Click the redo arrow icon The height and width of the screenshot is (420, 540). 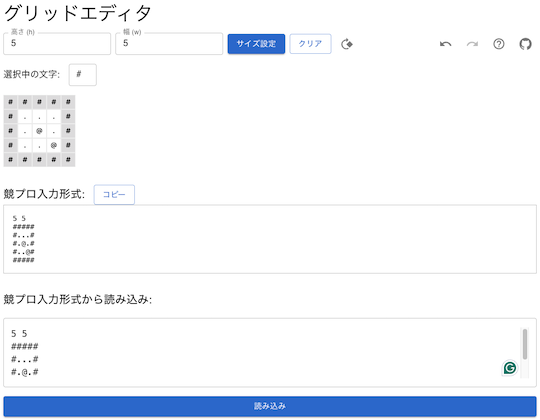coord(472,44)
